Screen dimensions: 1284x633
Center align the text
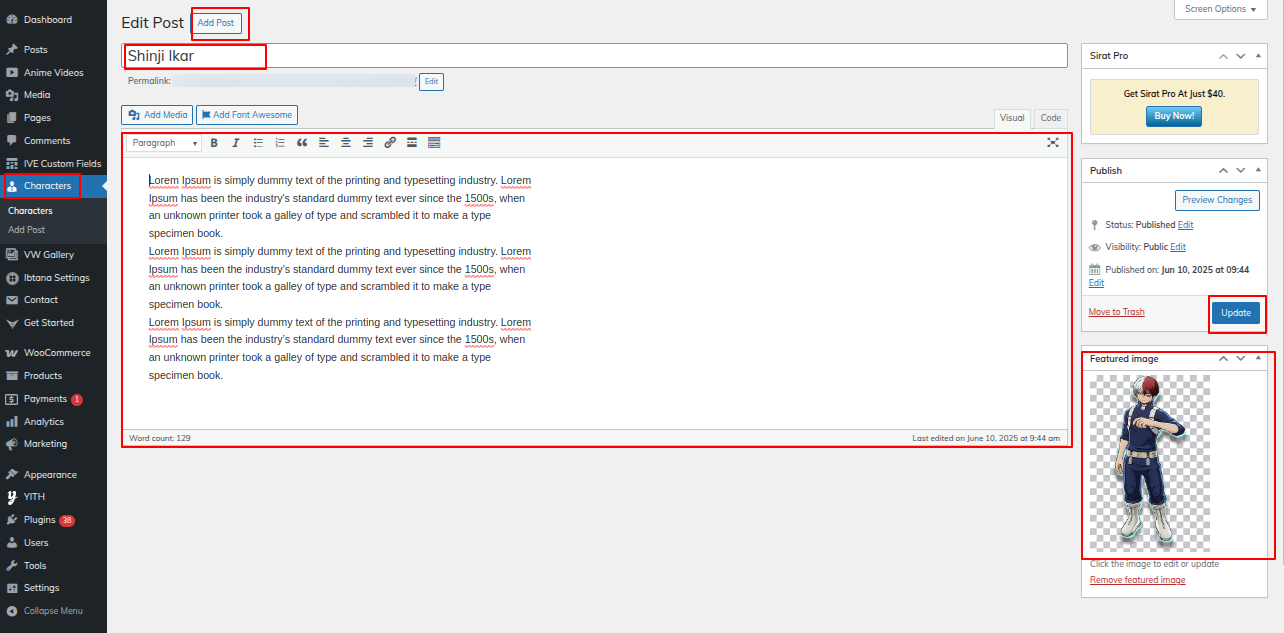[346, 143]
